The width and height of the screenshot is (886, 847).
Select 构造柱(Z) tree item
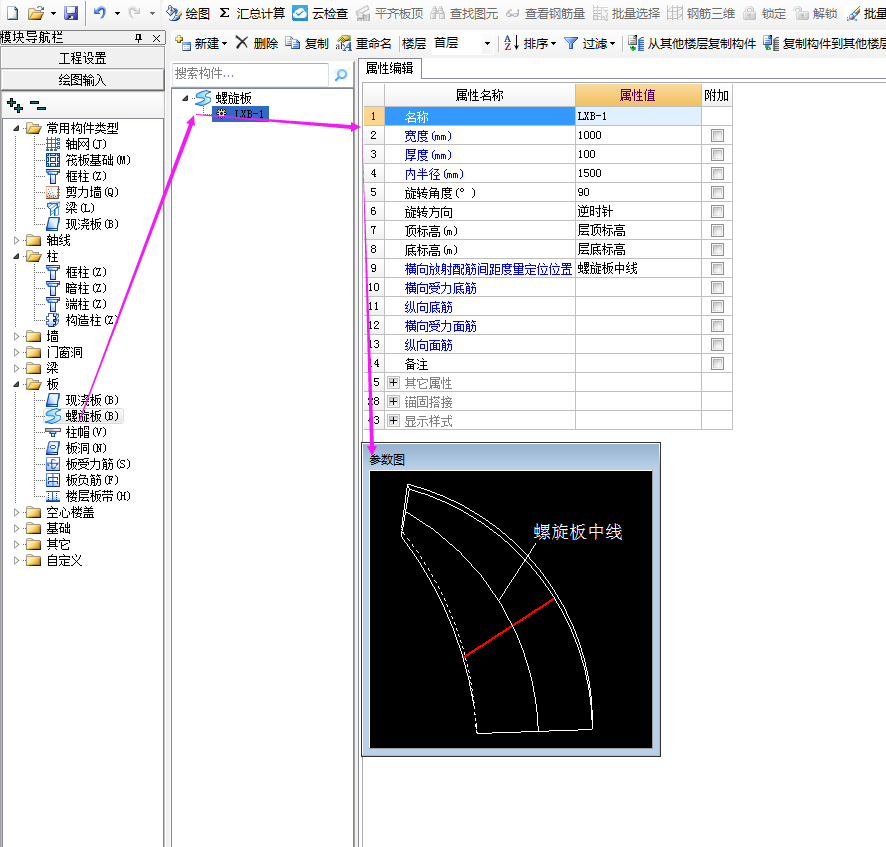tap(82, 320)
